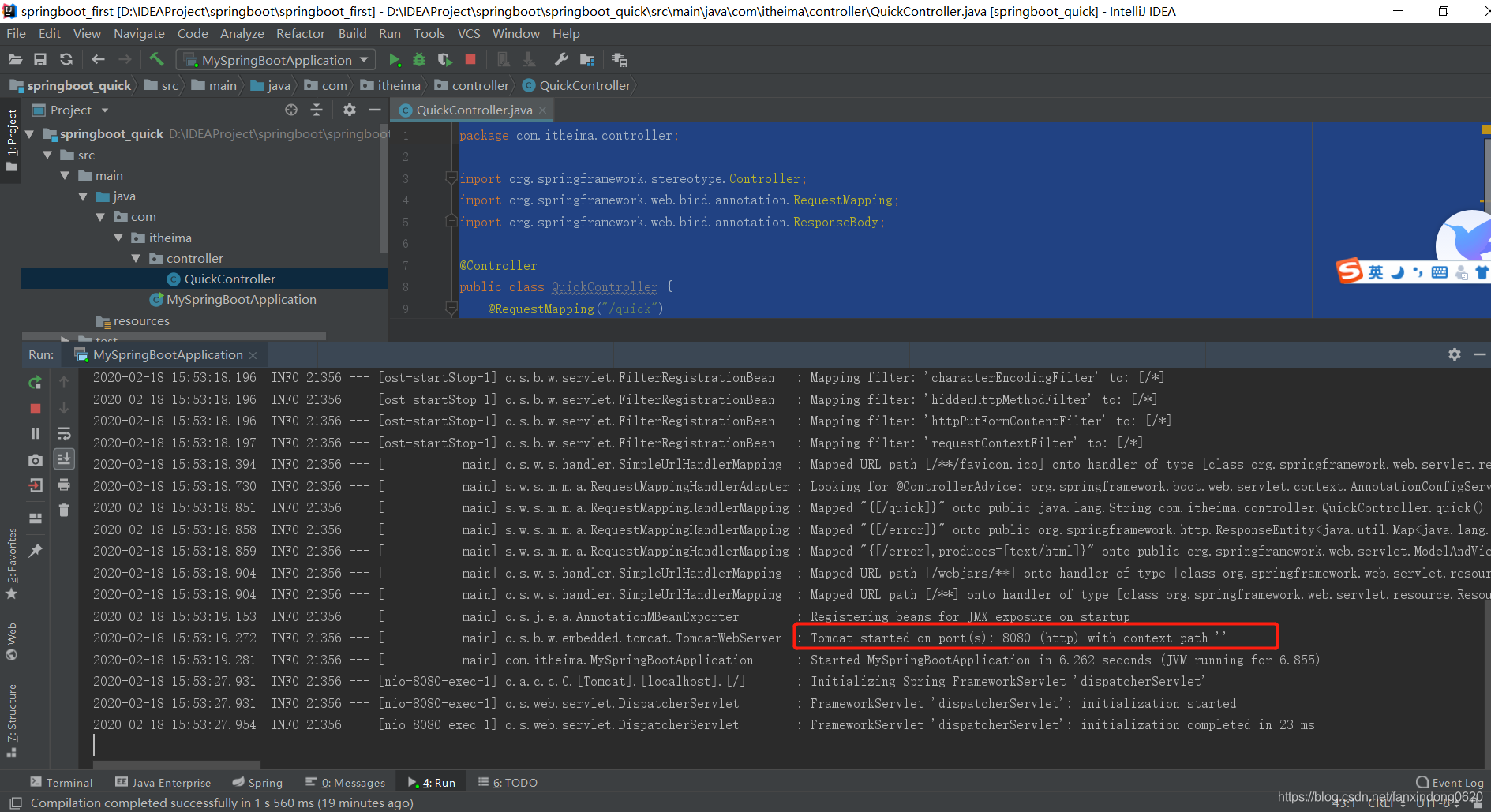Open the Run panel gear settings
Image resolution: width=1491 pixels, height=812 pixels.
coord(1455,355)
